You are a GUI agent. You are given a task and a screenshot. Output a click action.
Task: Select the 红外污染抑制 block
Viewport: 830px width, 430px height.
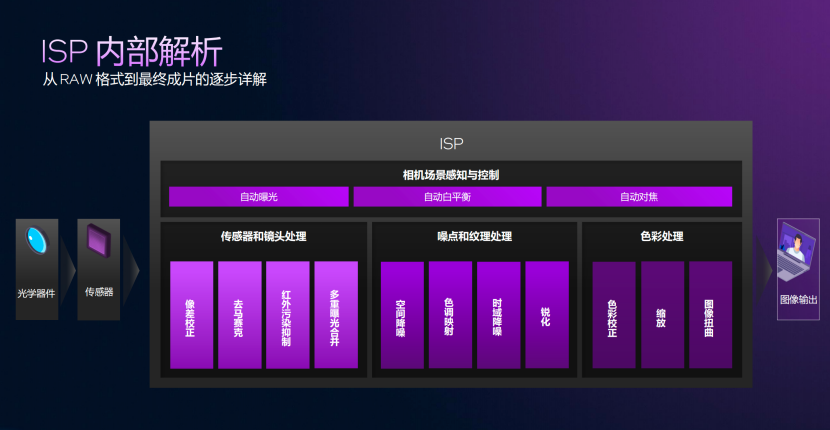[x=287, y=315]
